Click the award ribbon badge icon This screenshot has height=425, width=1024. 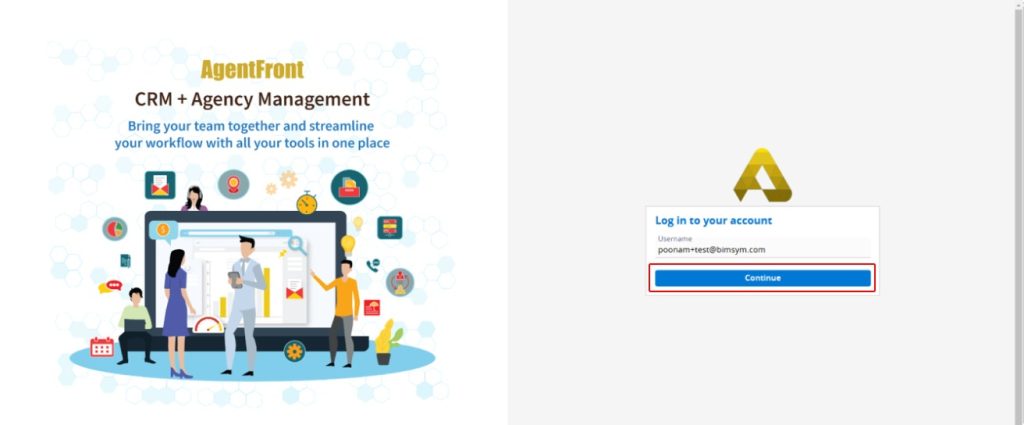tap(233, 184)
